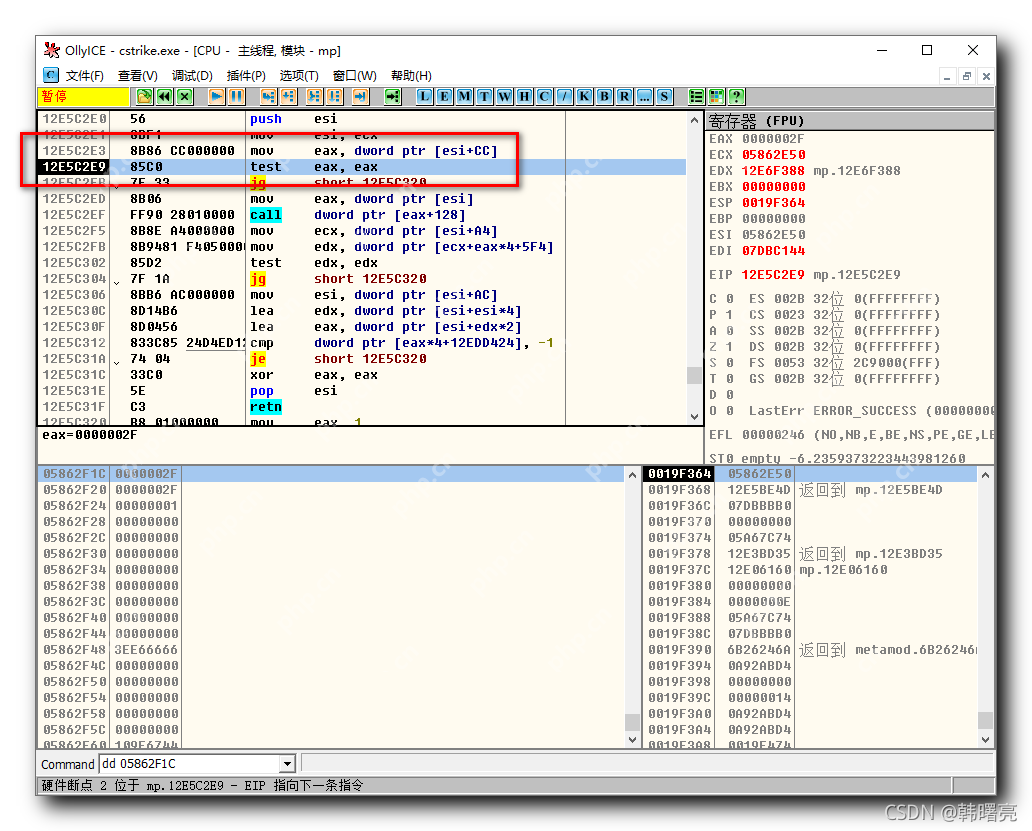Run the program with the play icon
The image size is (1032, 831).
(215, 96)
